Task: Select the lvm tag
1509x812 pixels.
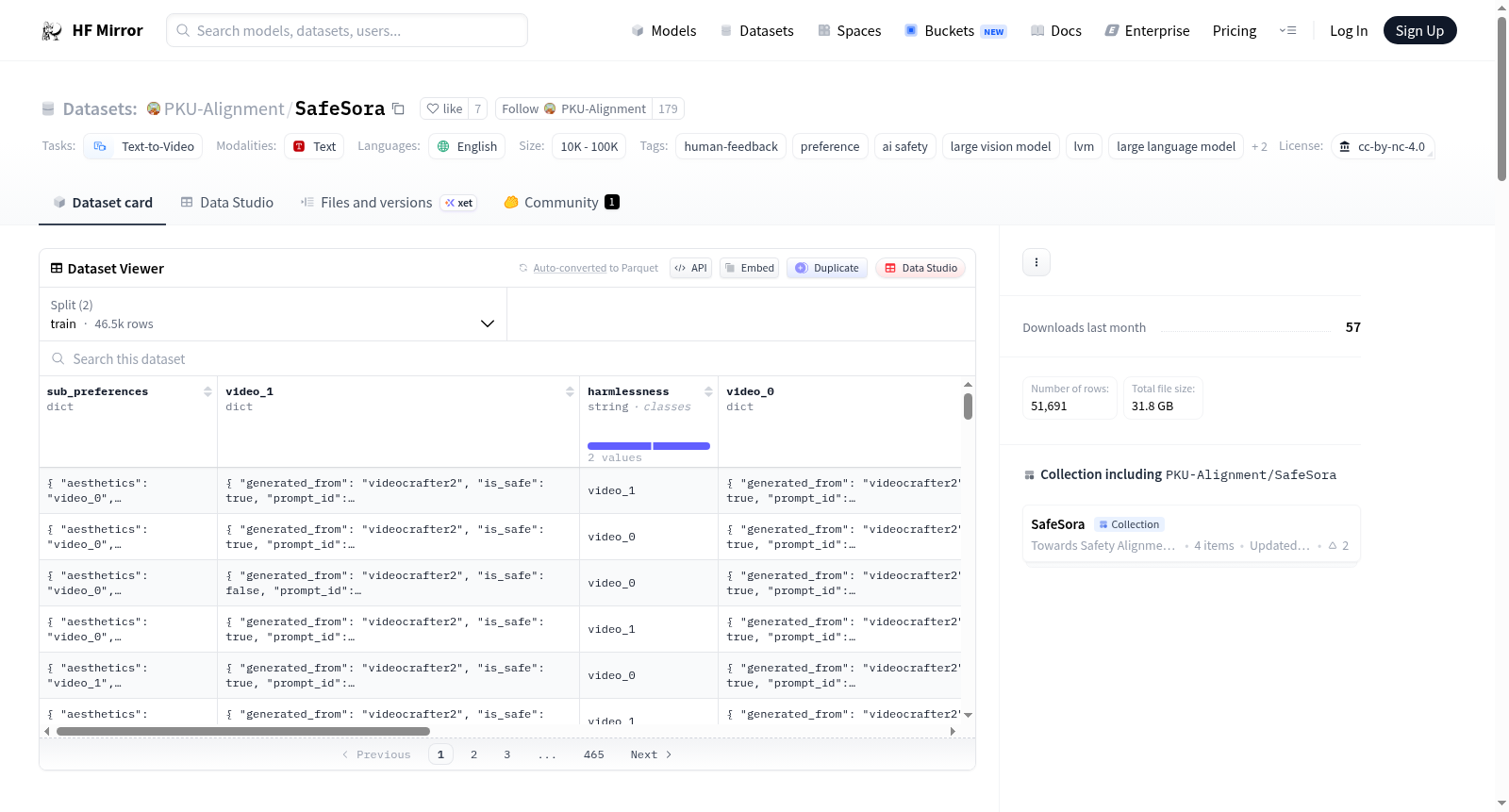Action: (1084, 147)
